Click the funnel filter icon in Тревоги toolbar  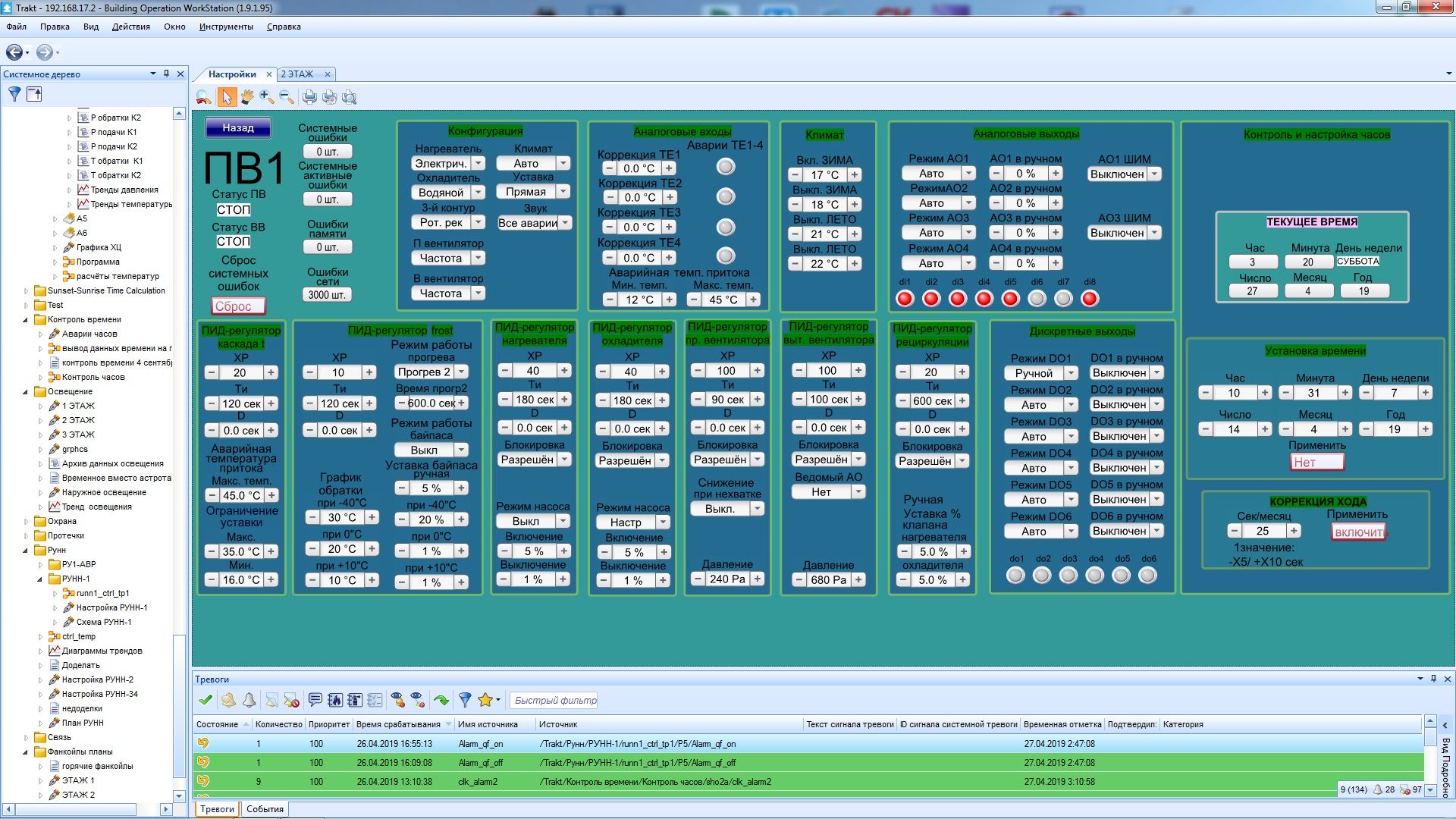(x=465, y=700)
